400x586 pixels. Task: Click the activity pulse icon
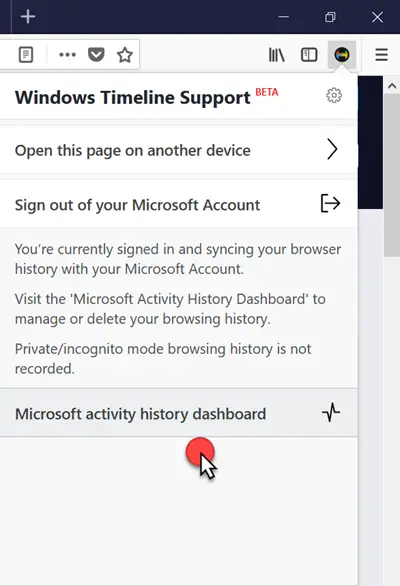click(331, 412)
